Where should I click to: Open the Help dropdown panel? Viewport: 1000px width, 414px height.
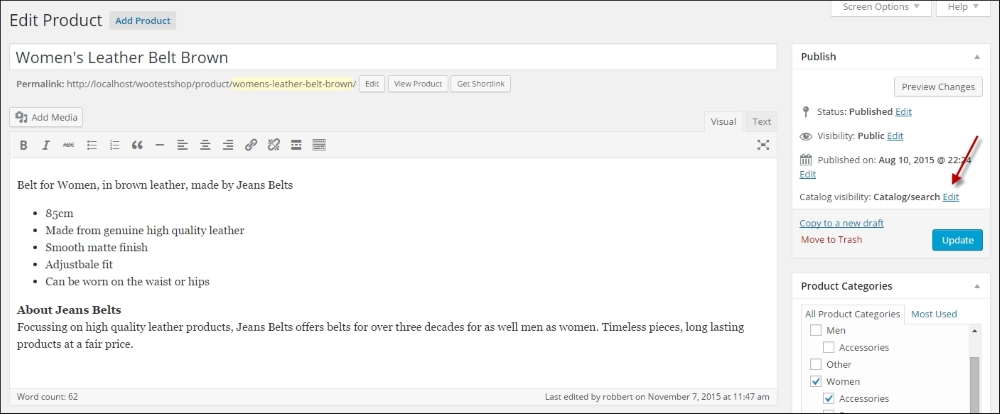(x=962, y=7)
